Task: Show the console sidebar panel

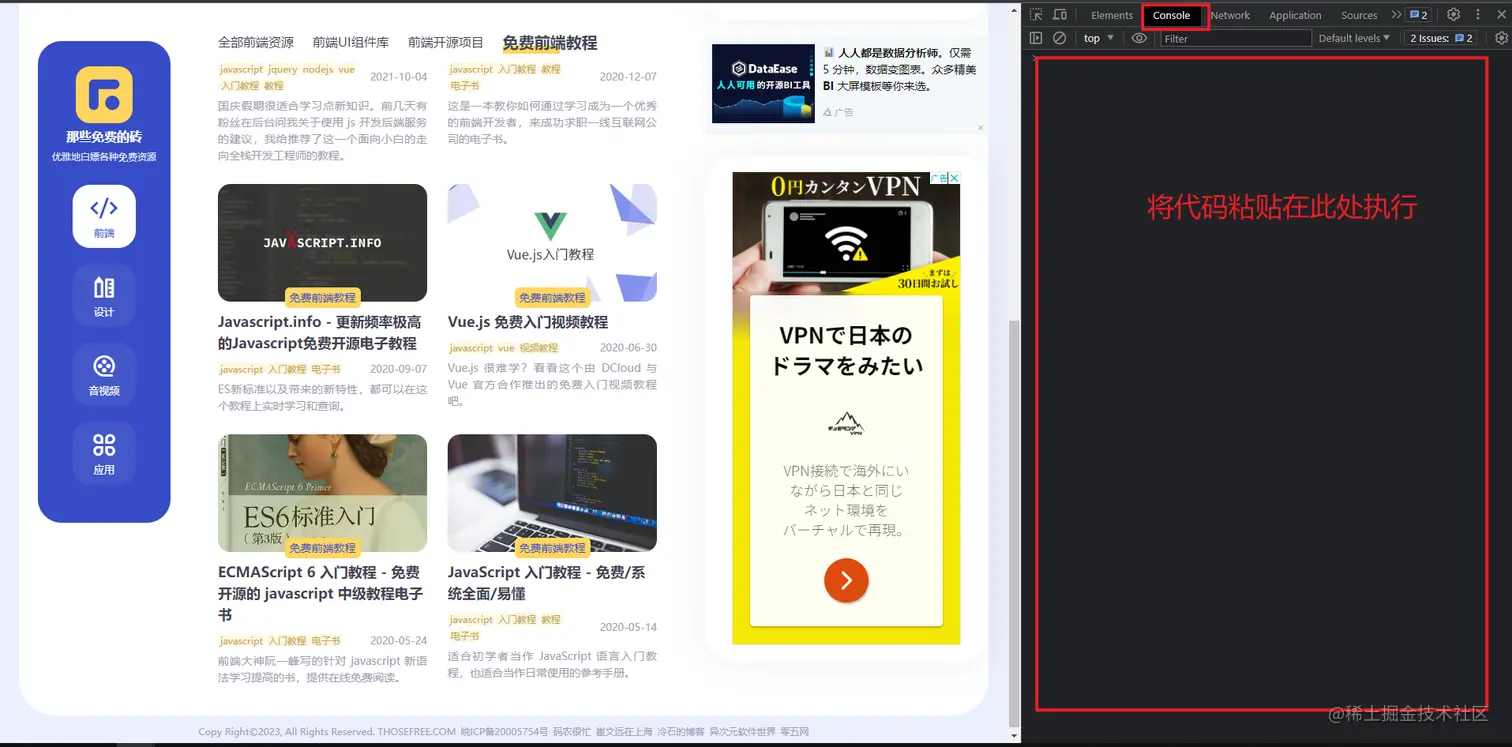Action: click(x=1037, y=38)
